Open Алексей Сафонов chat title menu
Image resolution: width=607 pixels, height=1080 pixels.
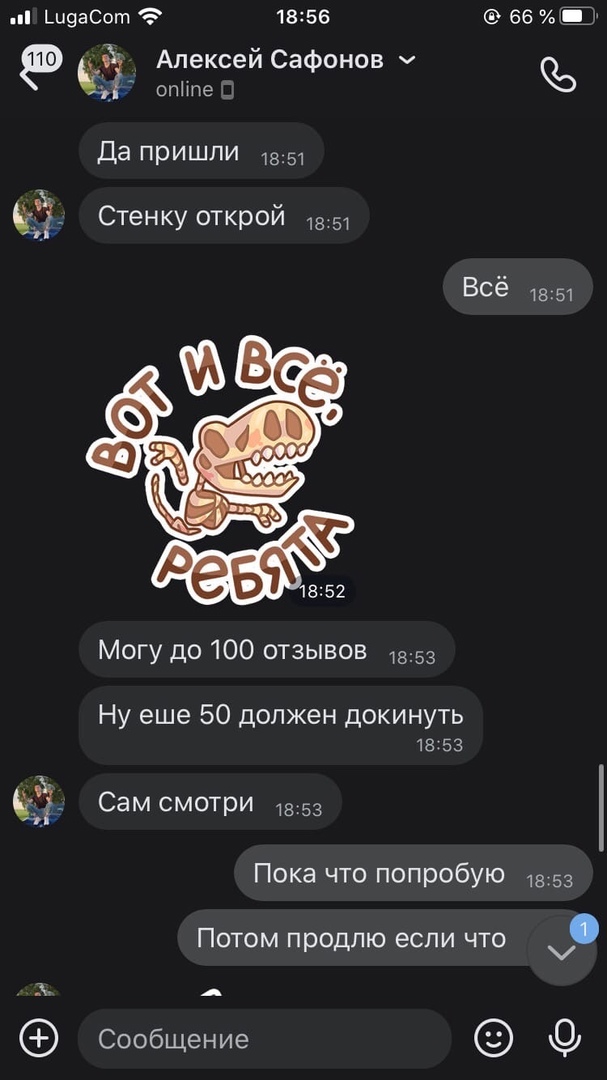point(269,60)
